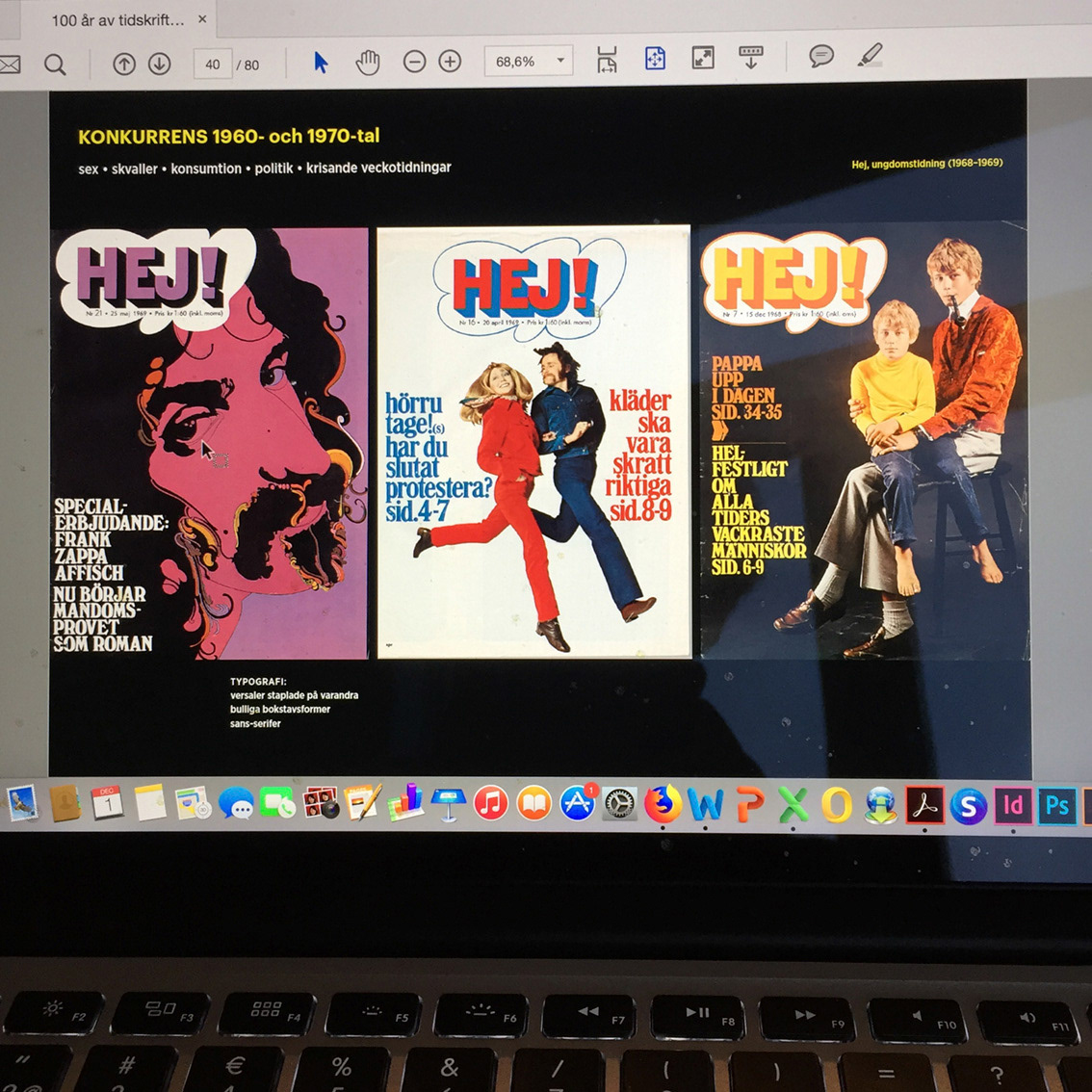Viewport: 1092px width, 1092px height.
Task: Open Microsoft Excel in dock
Action: point(793,806)
